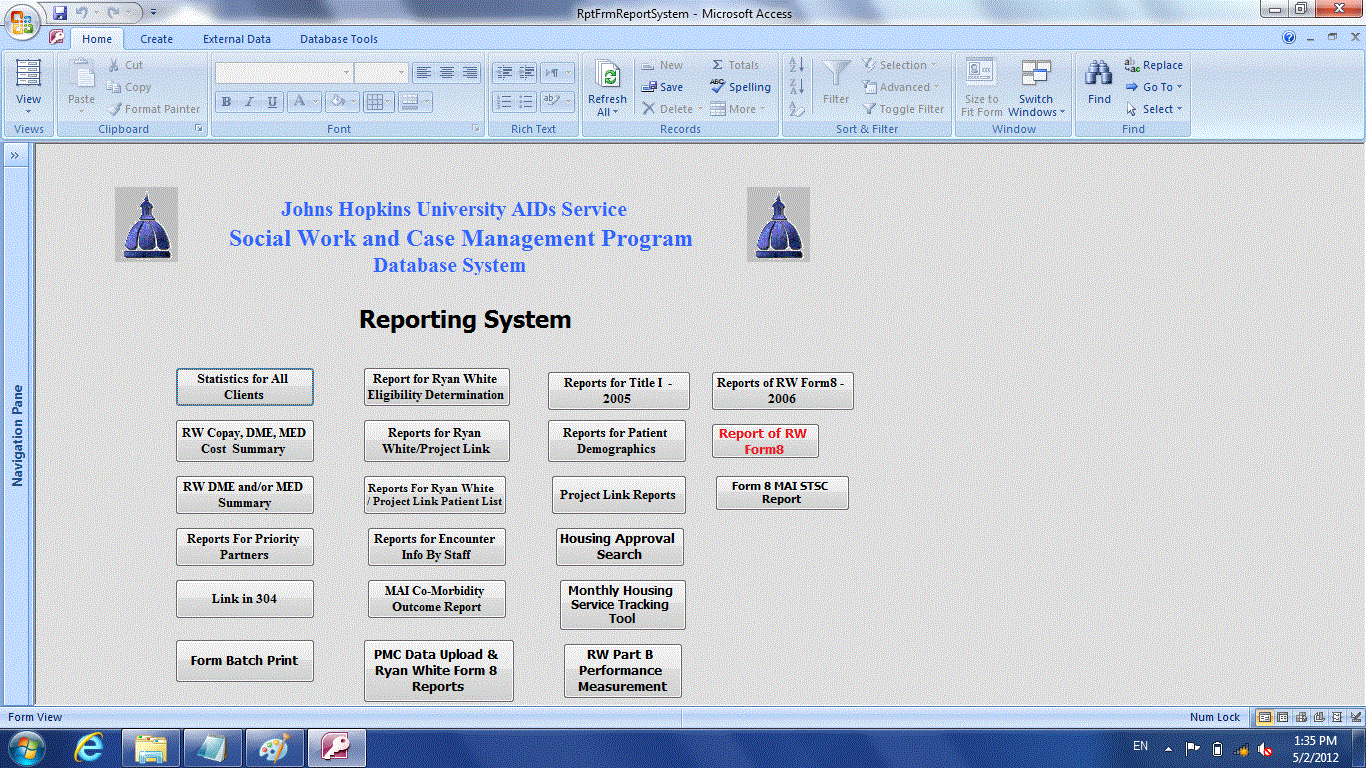Open Paint from the taskbar

275,748
